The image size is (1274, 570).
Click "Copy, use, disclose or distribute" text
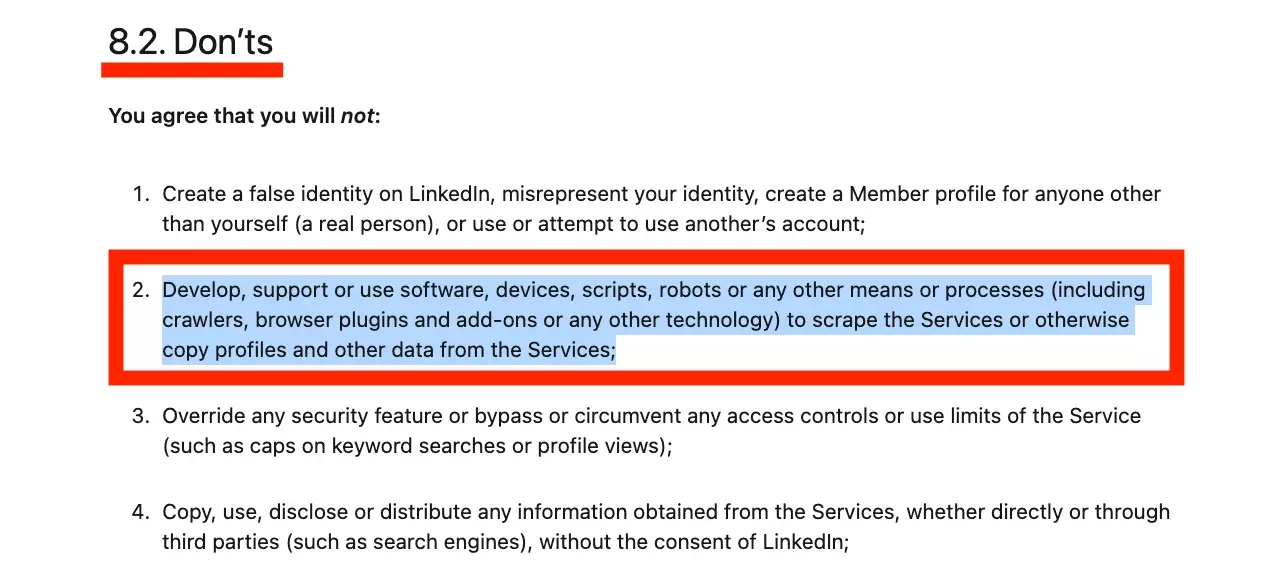click(317, 513)
